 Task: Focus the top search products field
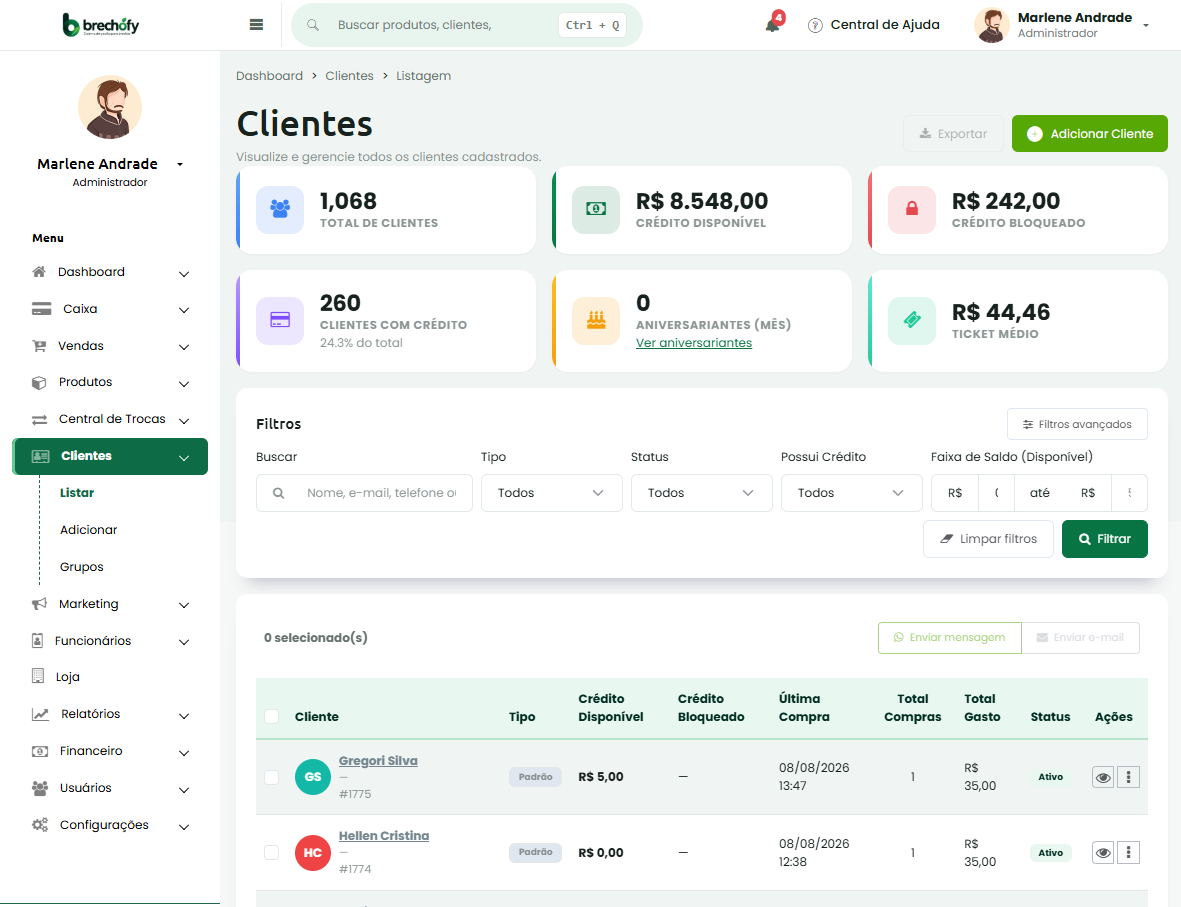click(x=466, y=25)
